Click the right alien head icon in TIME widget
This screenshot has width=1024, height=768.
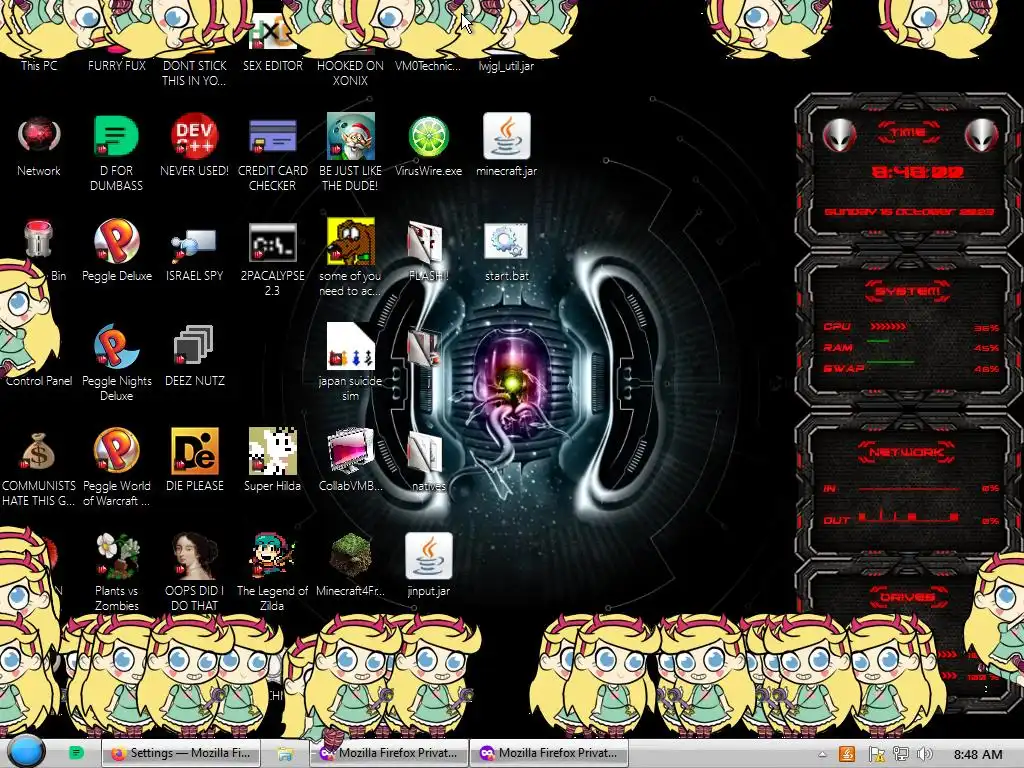tap(981, 136)
